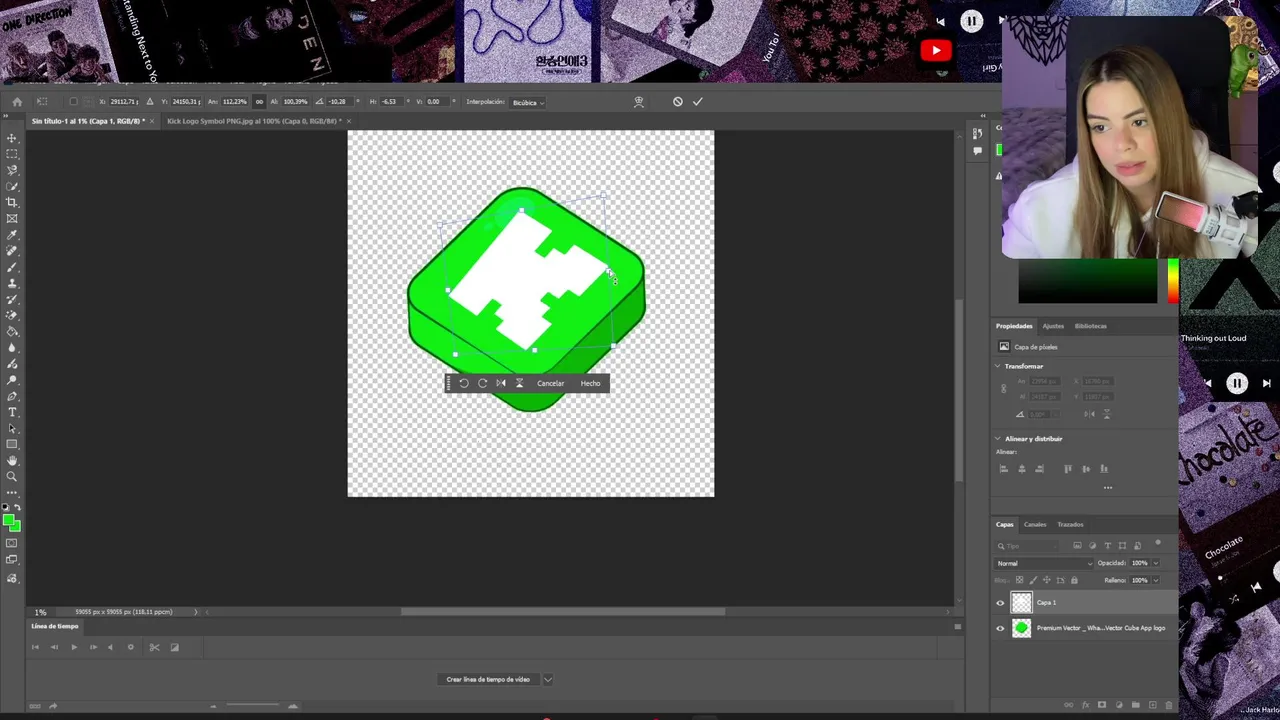Cancel transform with circle-slash icon

(x=677, y=101)
